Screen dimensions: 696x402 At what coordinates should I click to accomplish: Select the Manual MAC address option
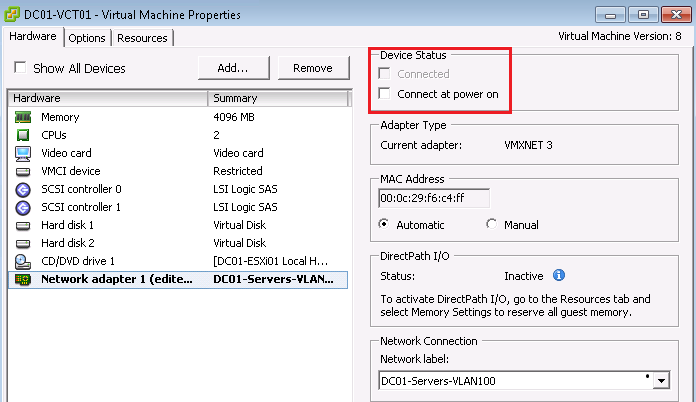[x=491, y=225]
